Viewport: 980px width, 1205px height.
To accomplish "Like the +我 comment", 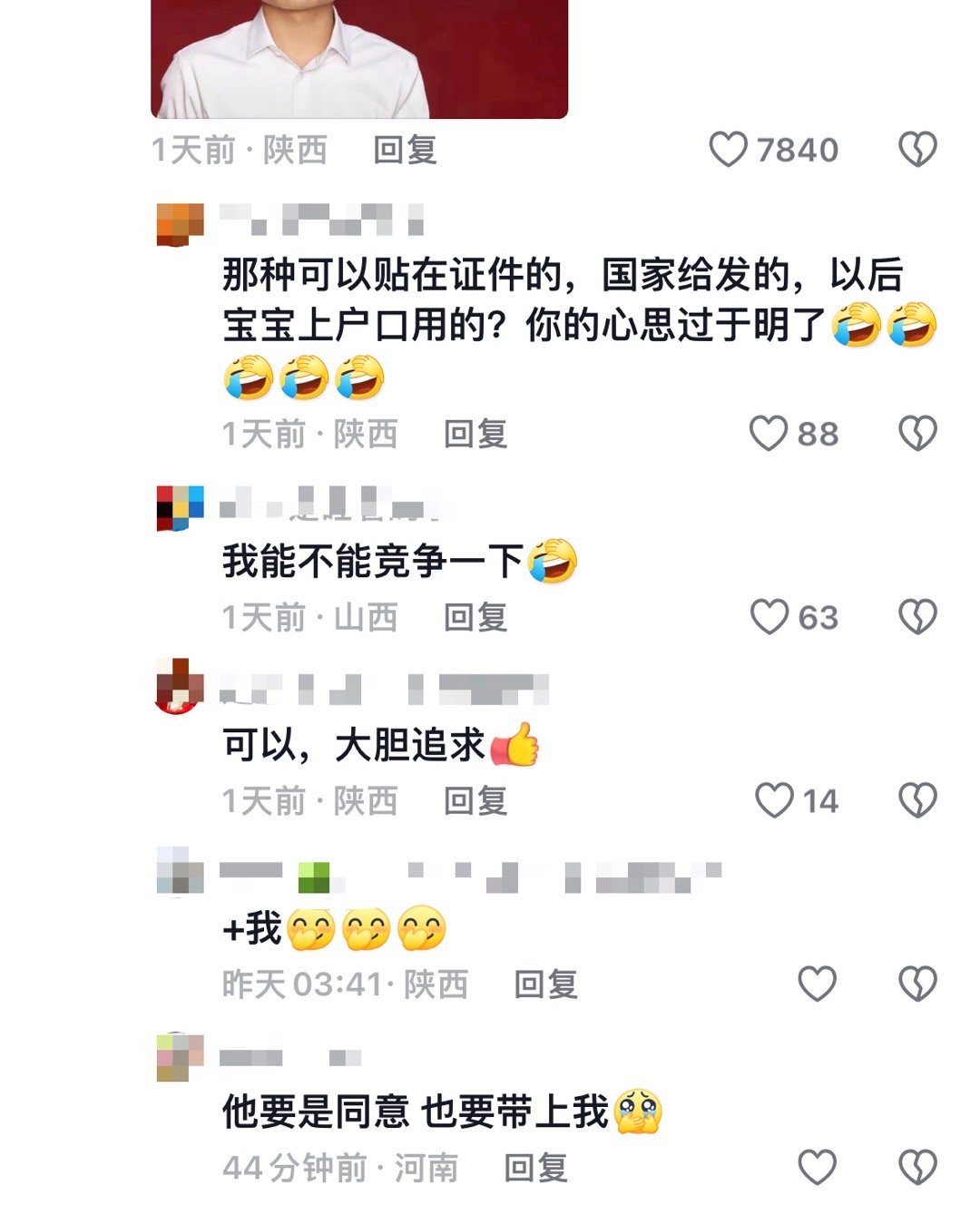I will 817,984.
